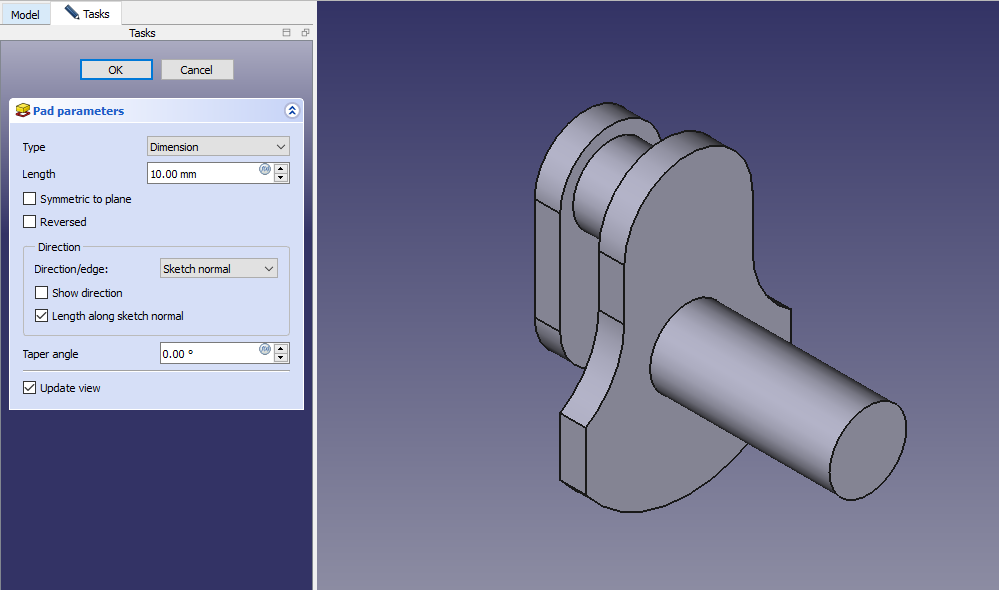Toggle Show direction checkbox

point(42,293)
